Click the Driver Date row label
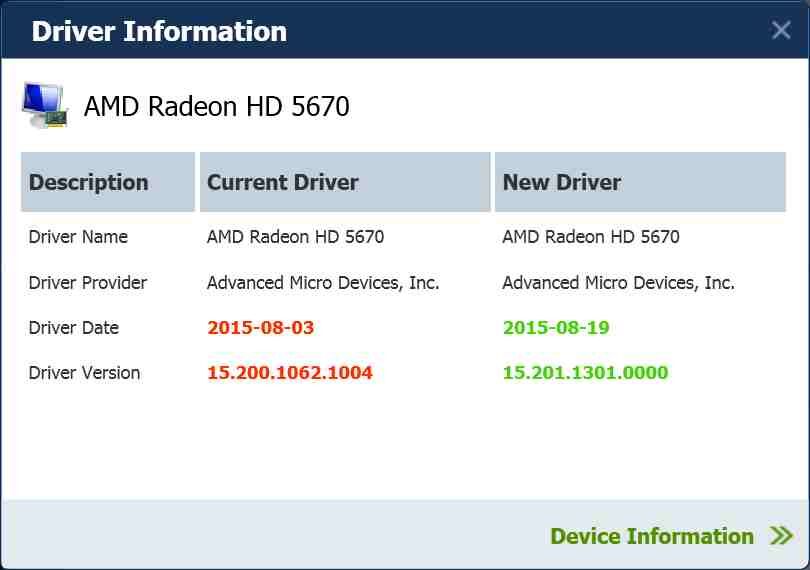810x570 pixels. 74,328
